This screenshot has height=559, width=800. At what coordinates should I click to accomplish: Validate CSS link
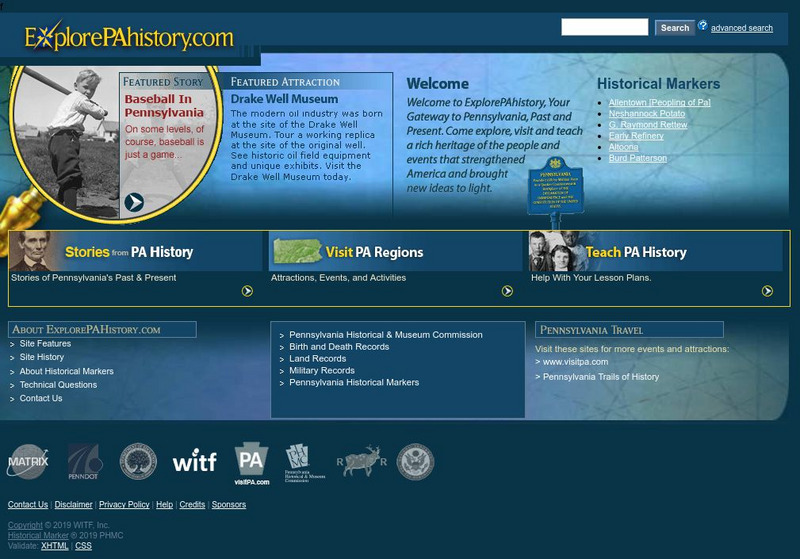click(83, 546)
